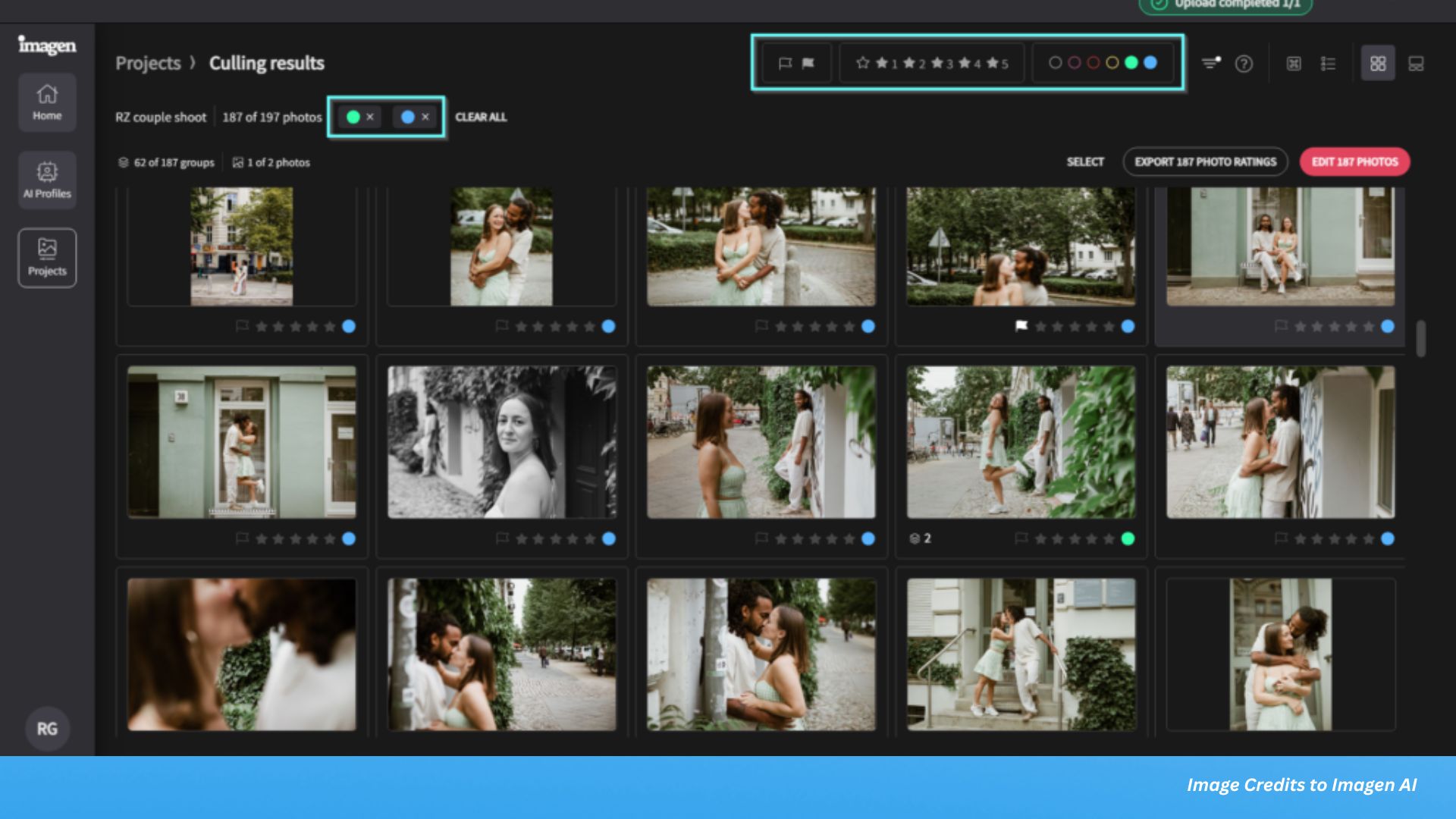Open the sort and filter options icon
Viewport: 1456px width, 819px height.
click(x=1211, y=64)
